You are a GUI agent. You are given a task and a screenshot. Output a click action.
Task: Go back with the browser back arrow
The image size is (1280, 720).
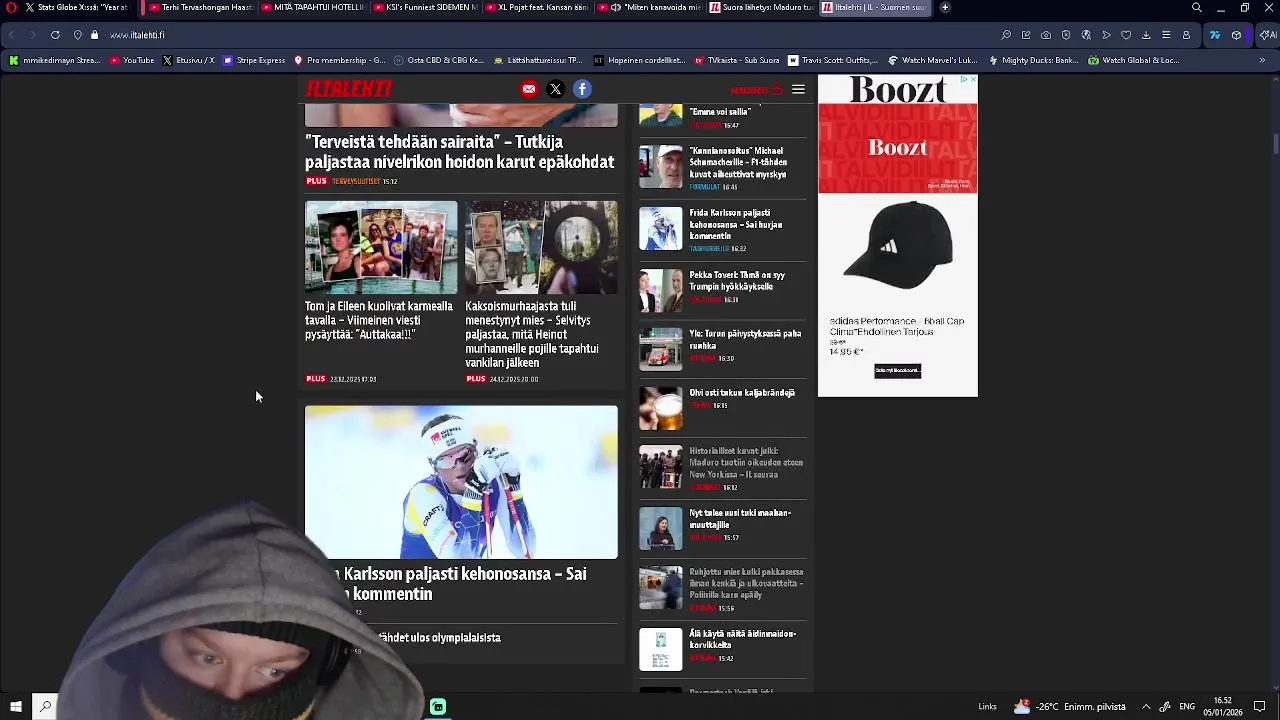(12, 35)
